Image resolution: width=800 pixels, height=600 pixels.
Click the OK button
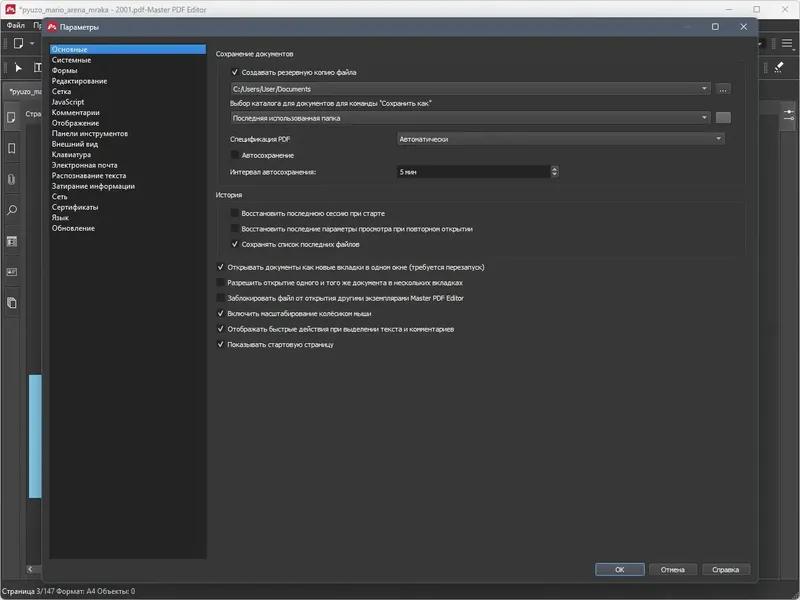(619, 569)
